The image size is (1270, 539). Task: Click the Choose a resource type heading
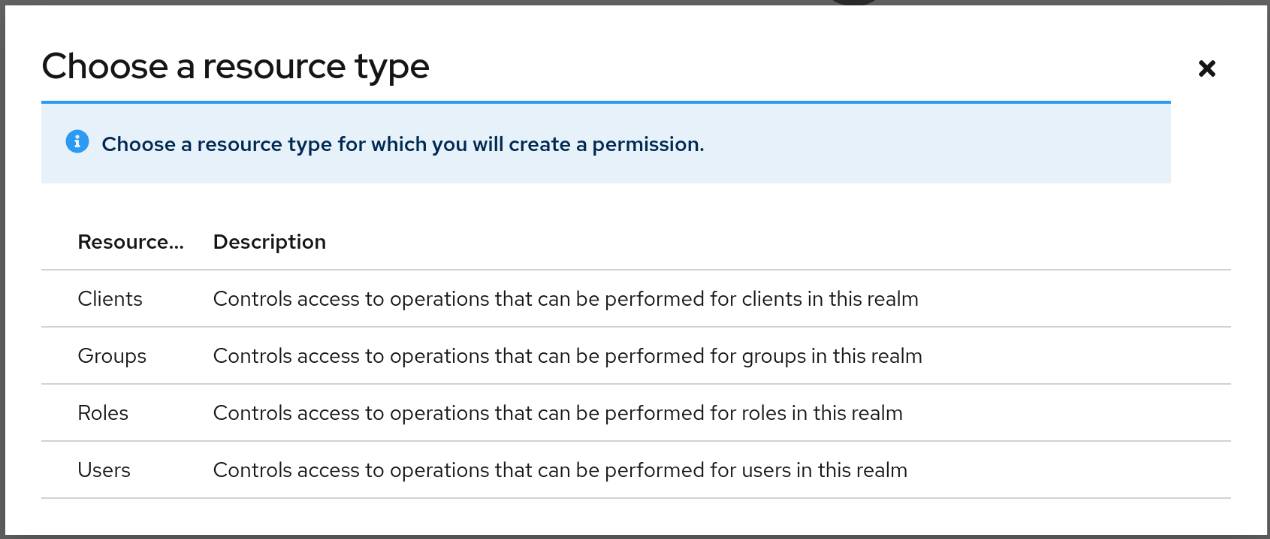coord(235,66)
